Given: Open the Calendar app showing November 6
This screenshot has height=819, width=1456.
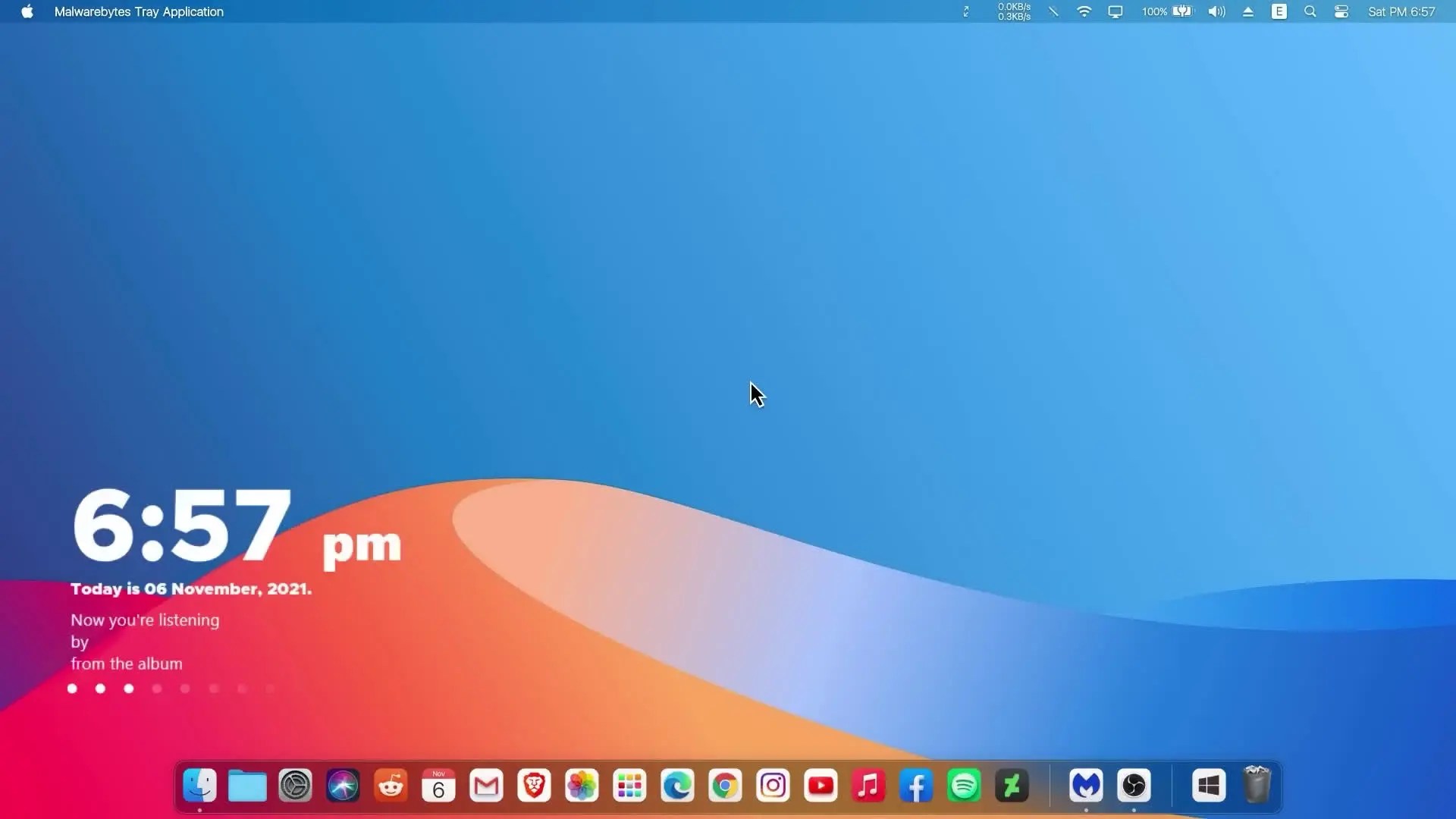Looking at the screenshot, I should pyautogui.click(x=438, y=786).
